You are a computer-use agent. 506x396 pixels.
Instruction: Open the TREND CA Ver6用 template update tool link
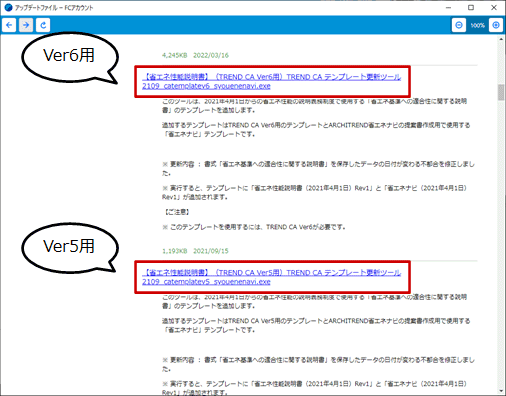tap(271, 81)
